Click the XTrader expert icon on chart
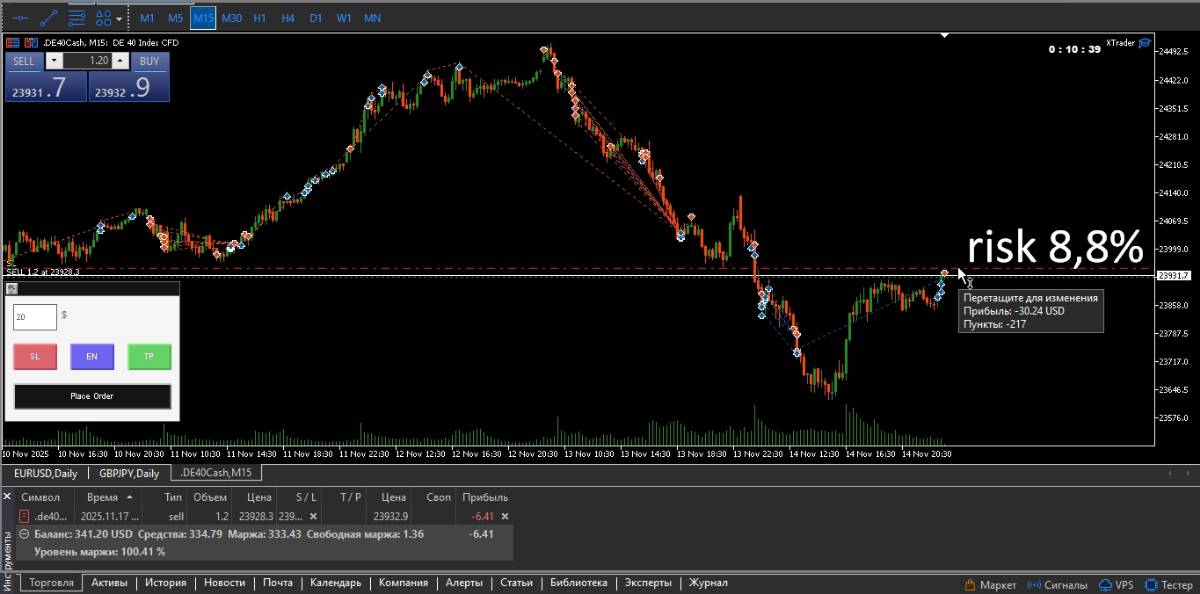Screen dimensions: 1200x594 coord(1144,43)
